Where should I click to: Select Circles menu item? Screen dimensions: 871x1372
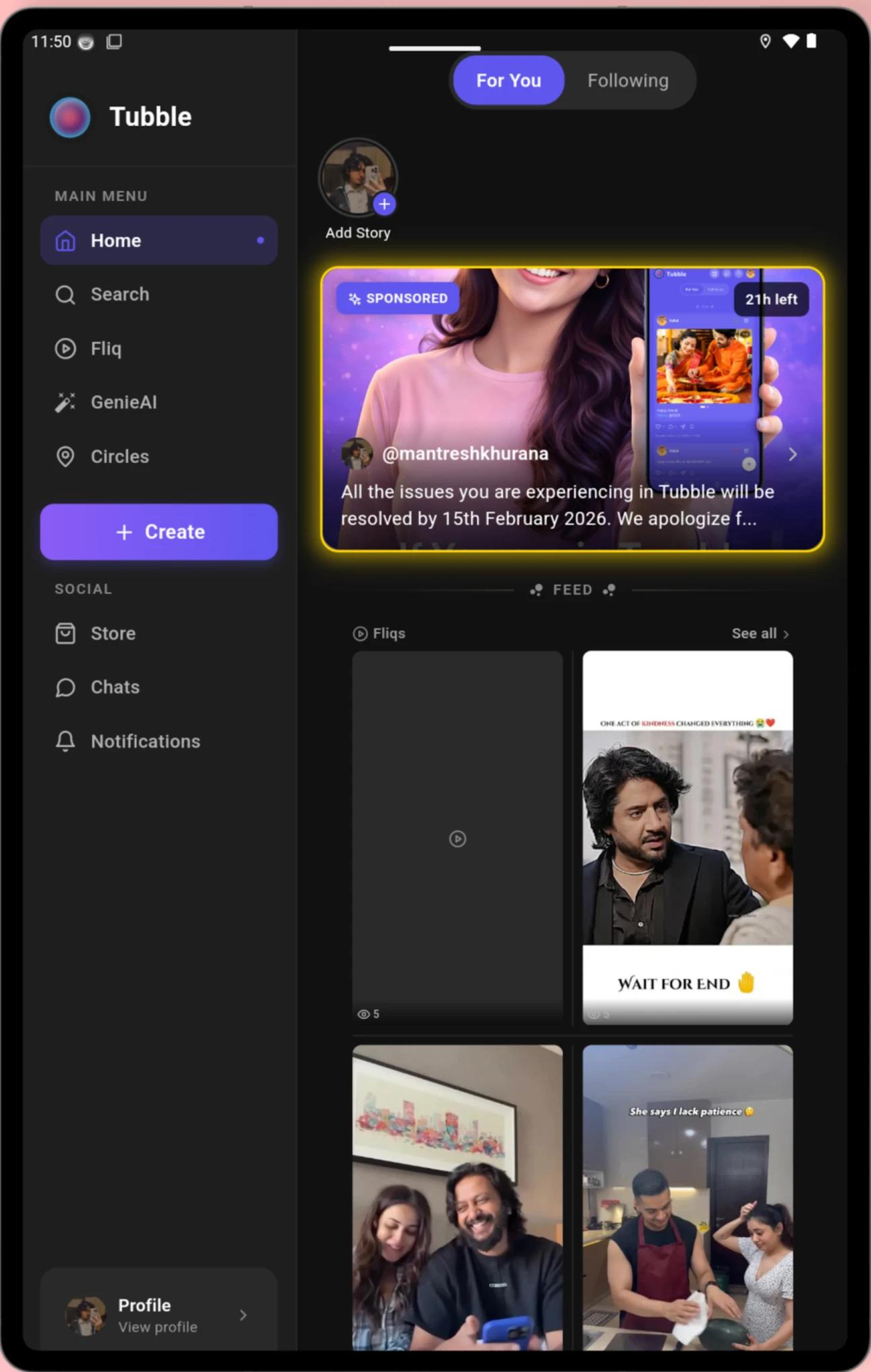pos(158,456)
